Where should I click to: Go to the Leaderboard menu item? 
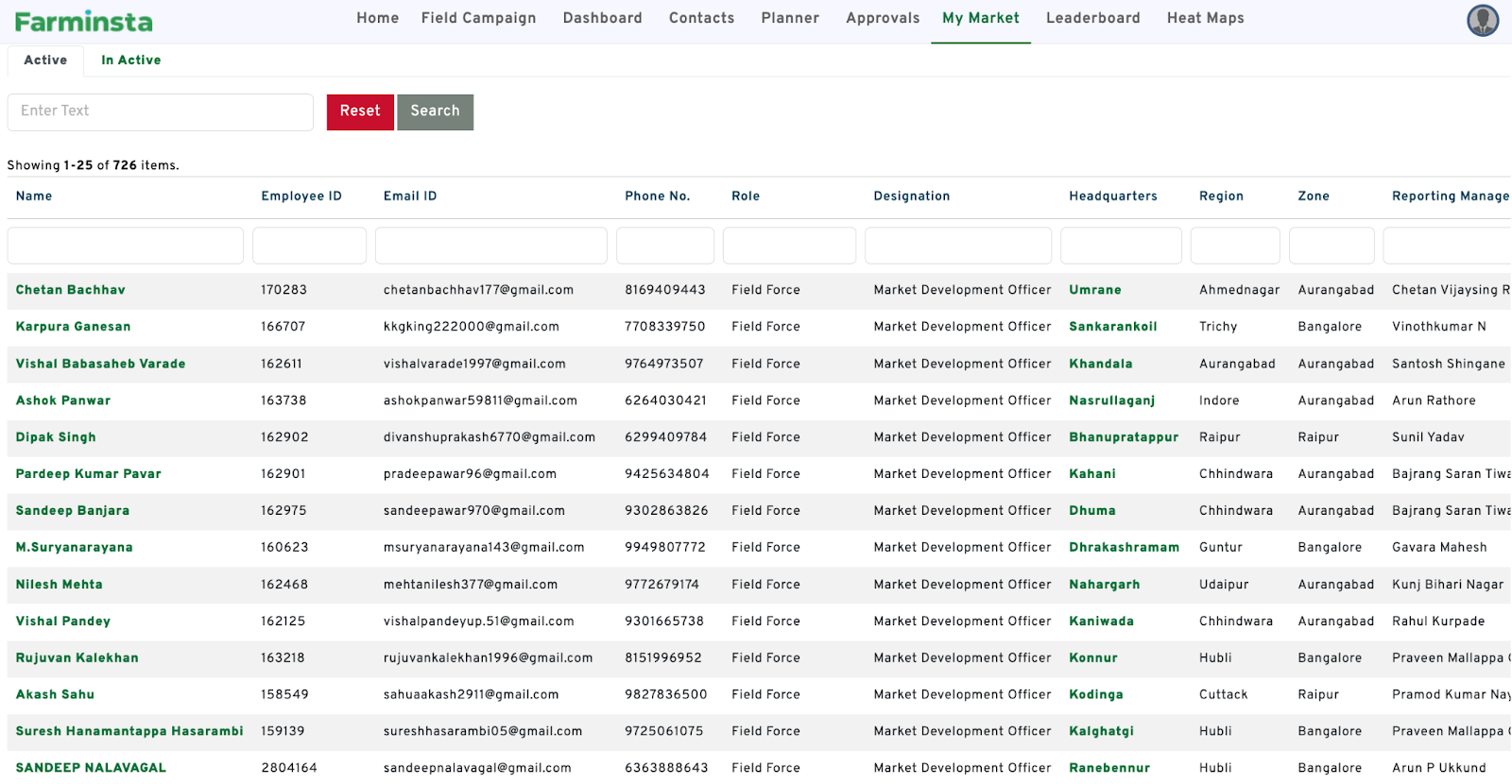tap(1092, 18)
